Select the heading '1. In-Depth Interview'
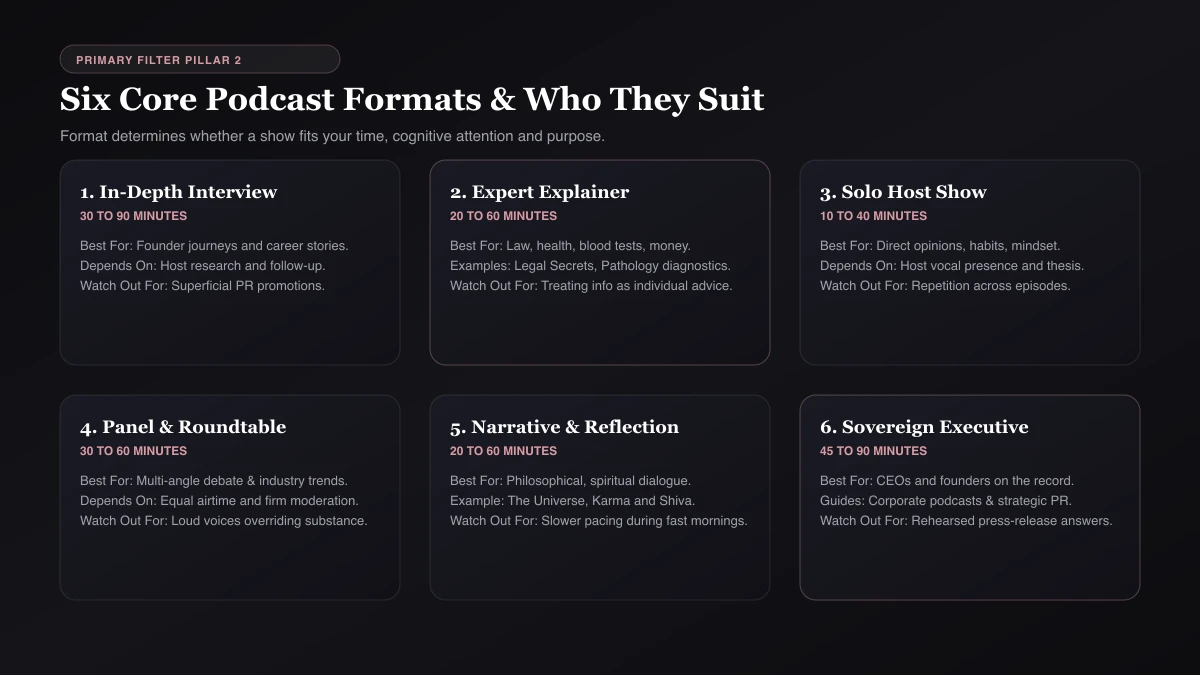1200x675 pixels. click(x=179, y=192)
